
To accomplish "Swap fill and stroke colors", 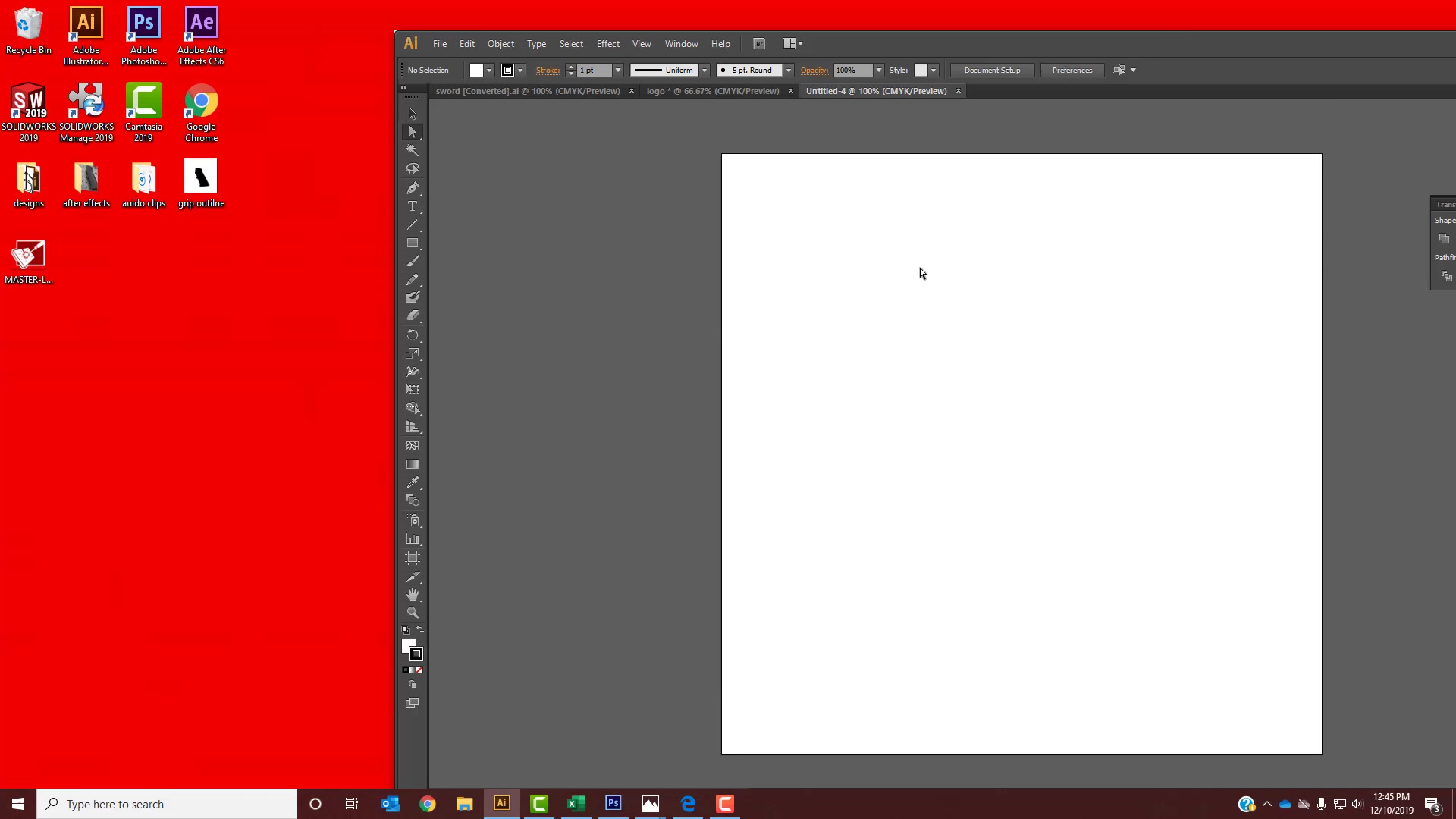I will 422,630.
